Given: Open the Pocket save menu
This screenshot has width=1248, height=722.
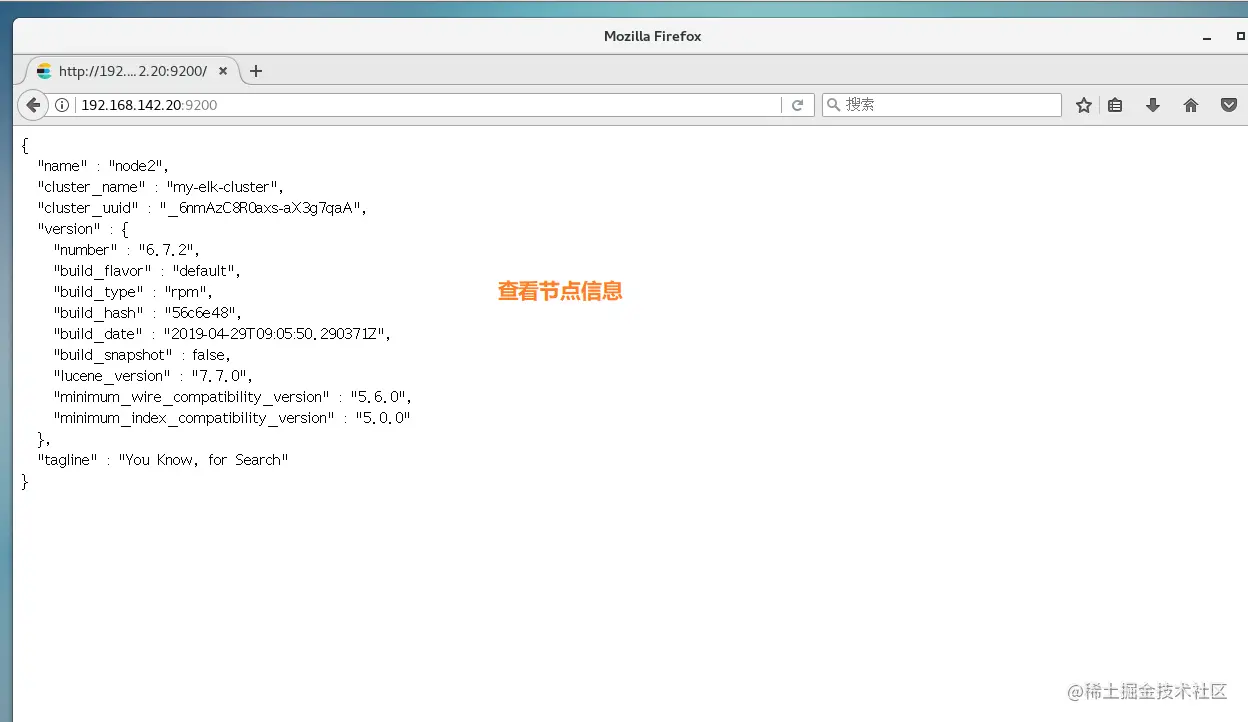Looking at the screenshot, I should pos(1229,104).
